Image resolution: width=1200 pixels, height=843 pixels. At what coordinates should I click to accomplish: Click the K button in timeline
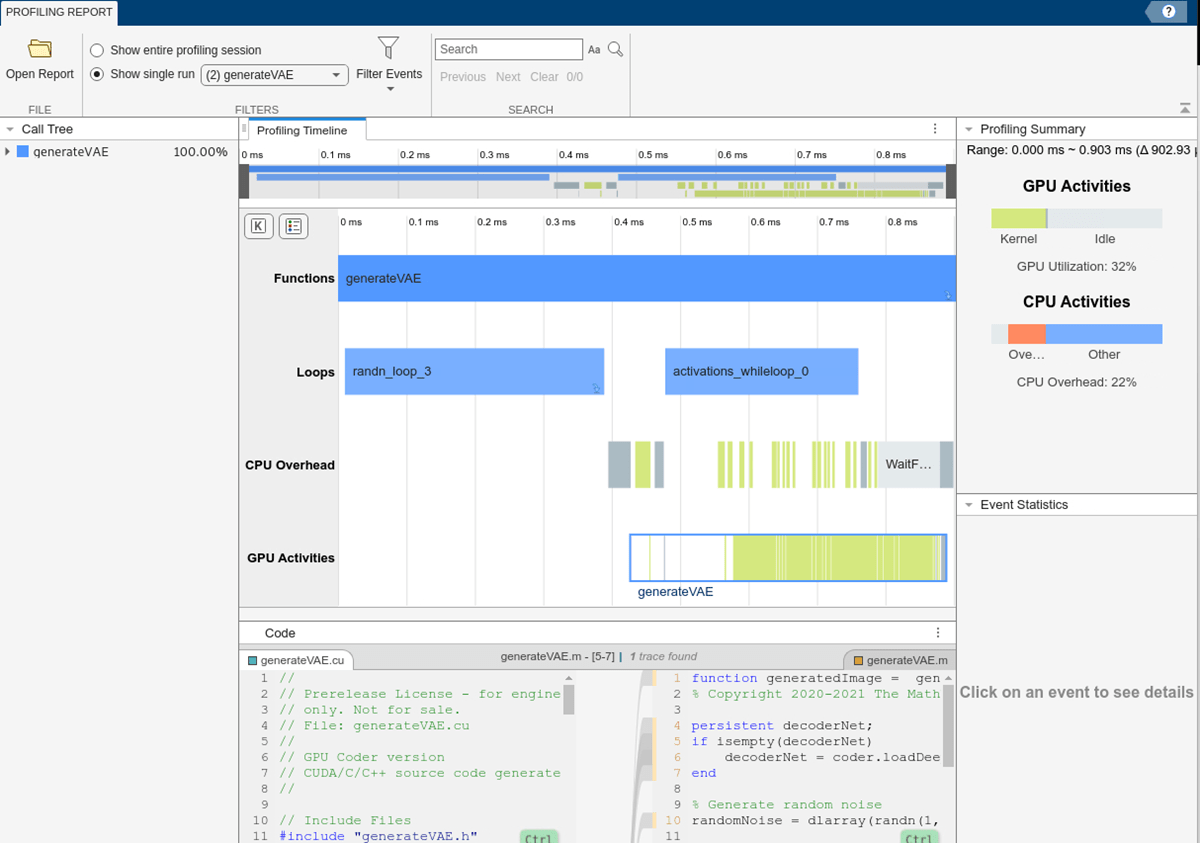click(259, 226)
